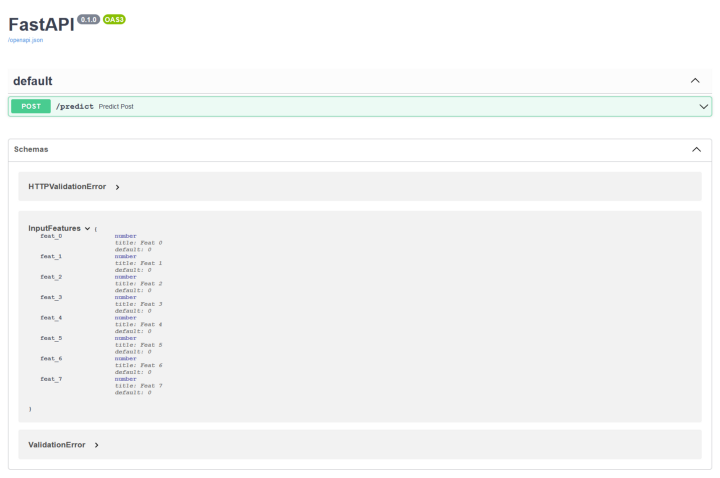720x478 pixels.
Task: Click the 'title: Feat 0' line
Action: pyautogui.click(x=139, y=243)
